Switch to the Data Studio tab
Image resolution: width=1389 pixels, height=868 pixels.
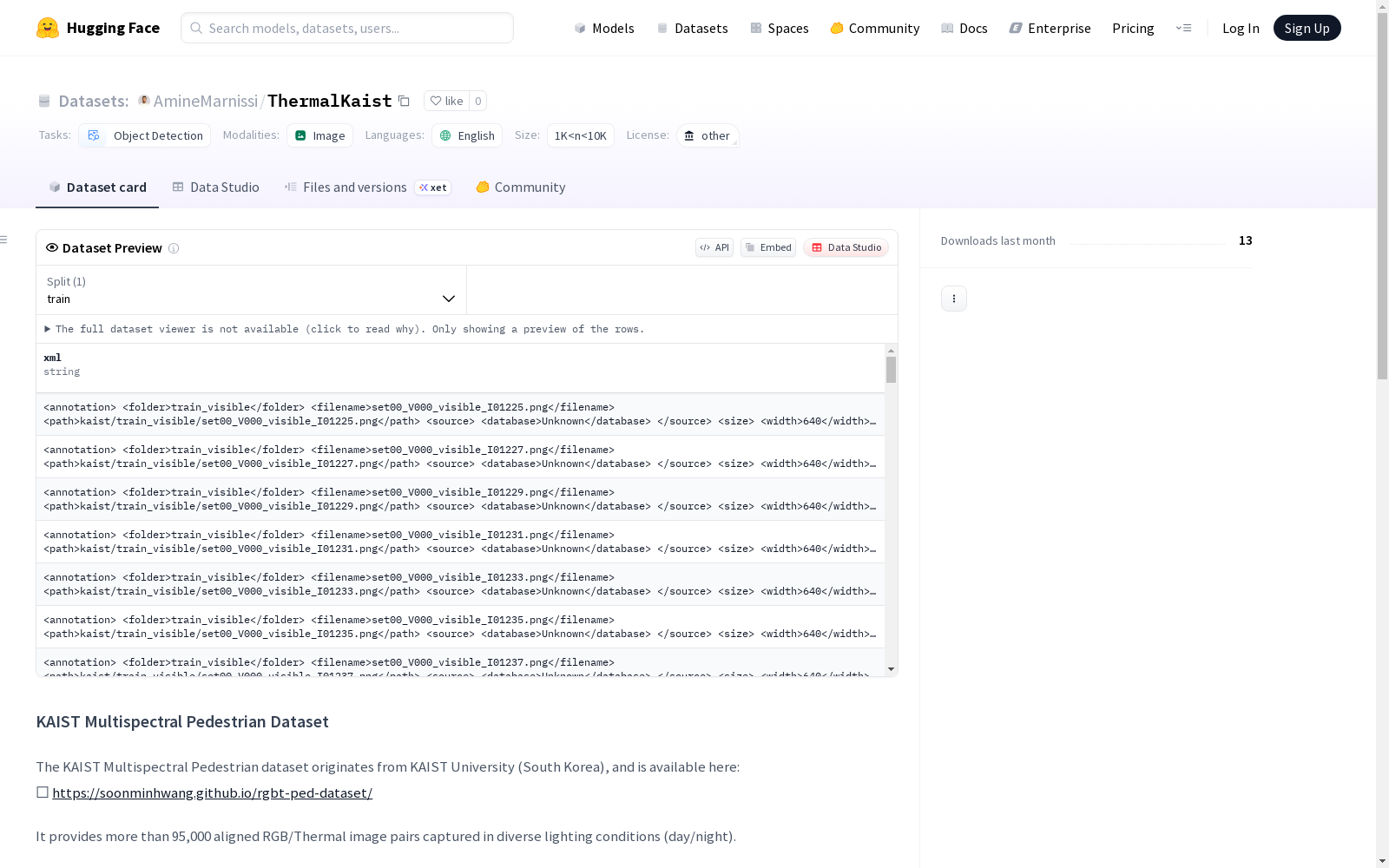click(215, 187)
